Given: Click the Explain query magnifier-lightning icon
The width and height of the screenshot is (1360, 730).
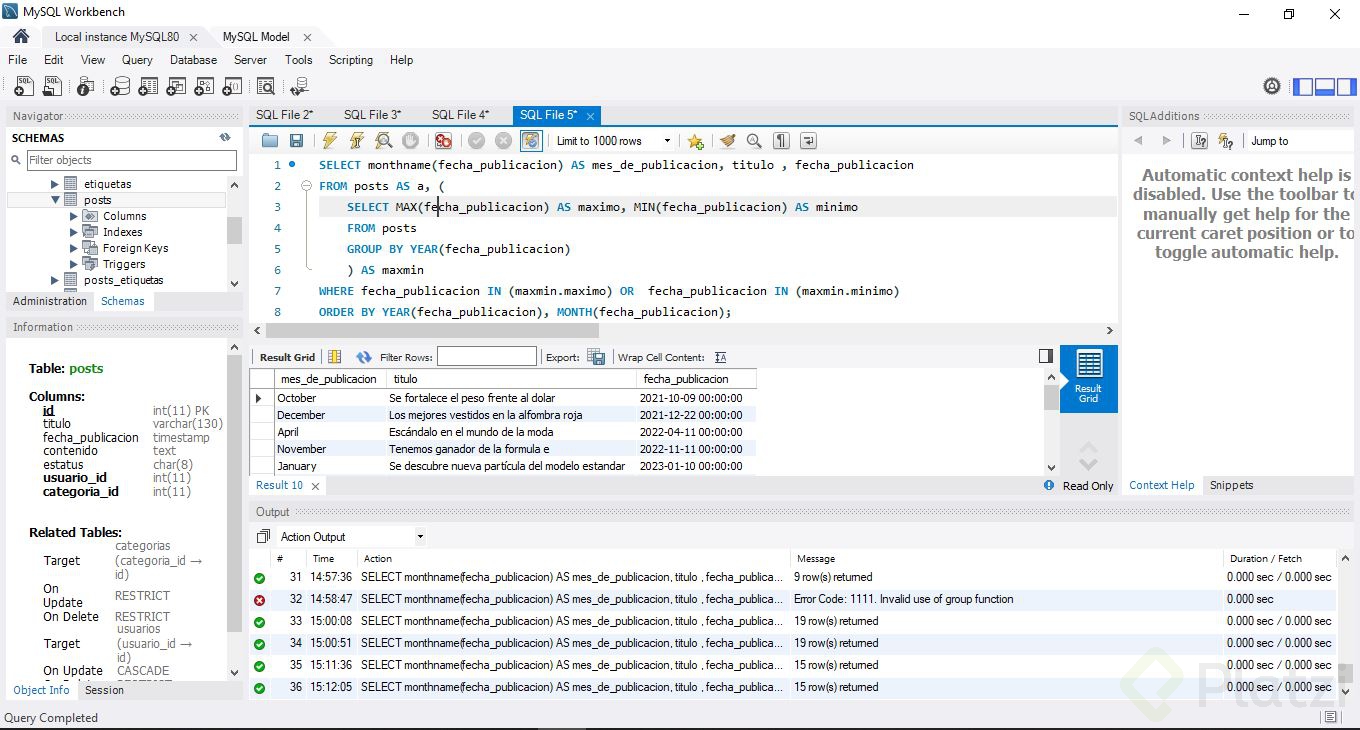Looking at the screenshot, I should [x=383, y=141].
